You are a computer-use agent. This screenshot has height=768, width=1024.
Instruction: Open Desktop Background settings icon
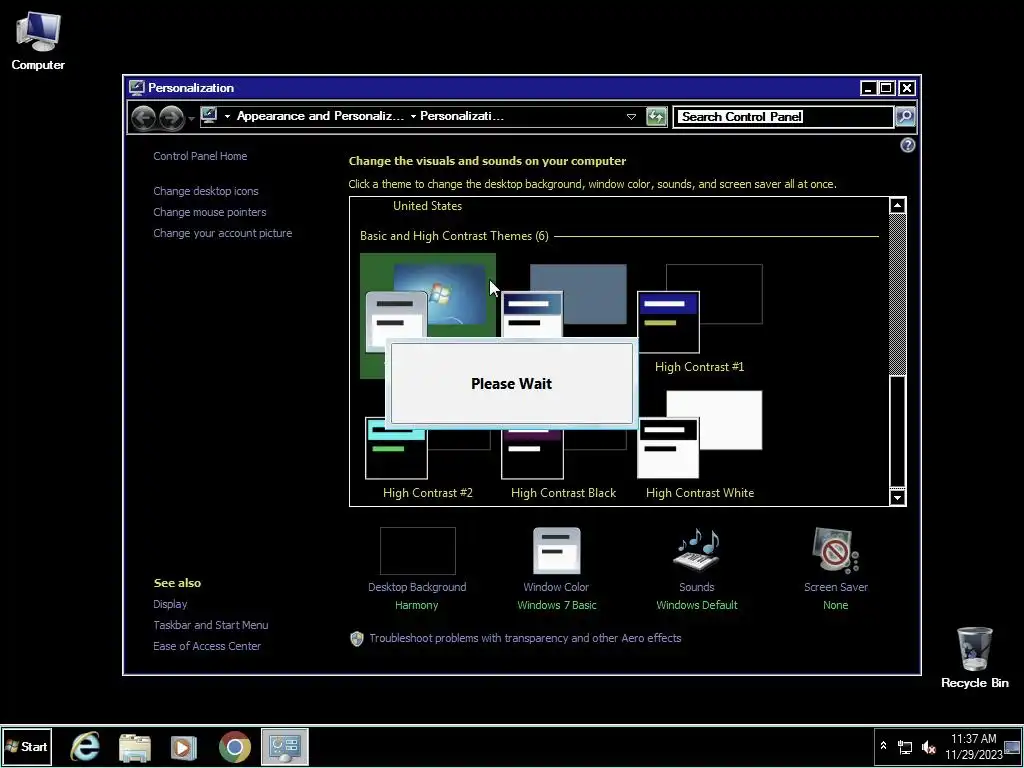[417, 551]
